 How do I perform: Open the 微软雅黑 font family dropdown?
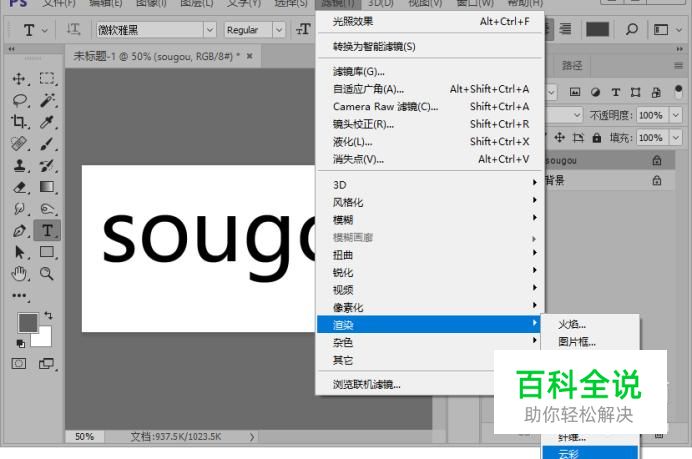coord(210,30)
